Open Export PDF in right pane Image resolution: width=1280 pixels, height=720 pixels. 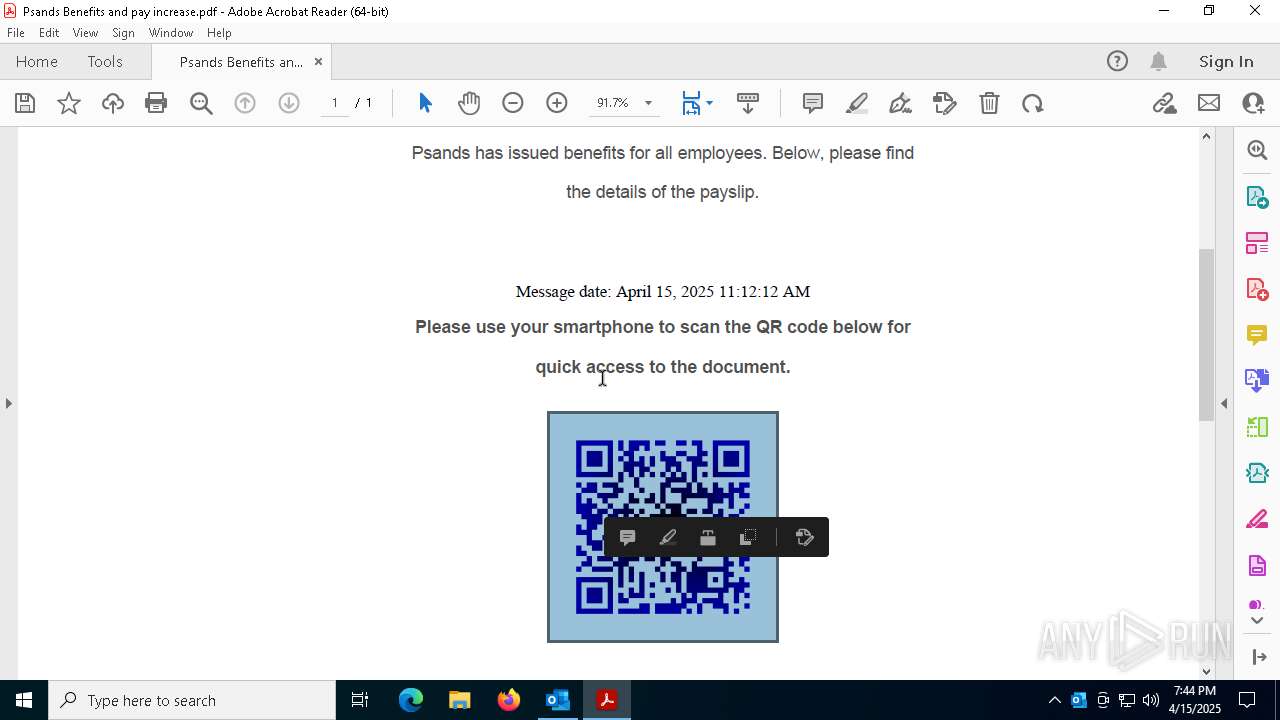point(1257,196)
